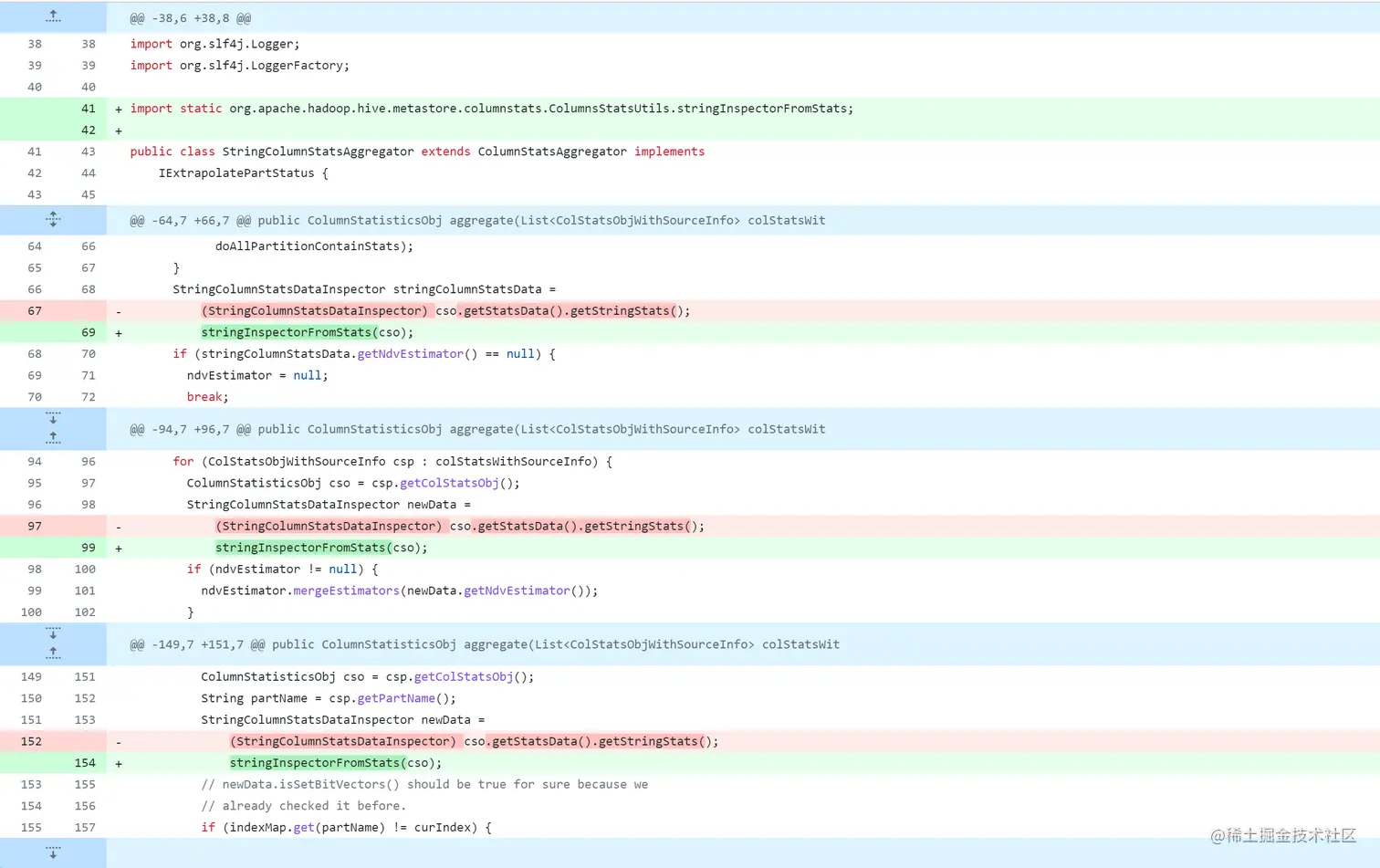Screen dimensions: 1380x868
Task: Click old line number 67 on the deleted row
Action: (35, 311)
